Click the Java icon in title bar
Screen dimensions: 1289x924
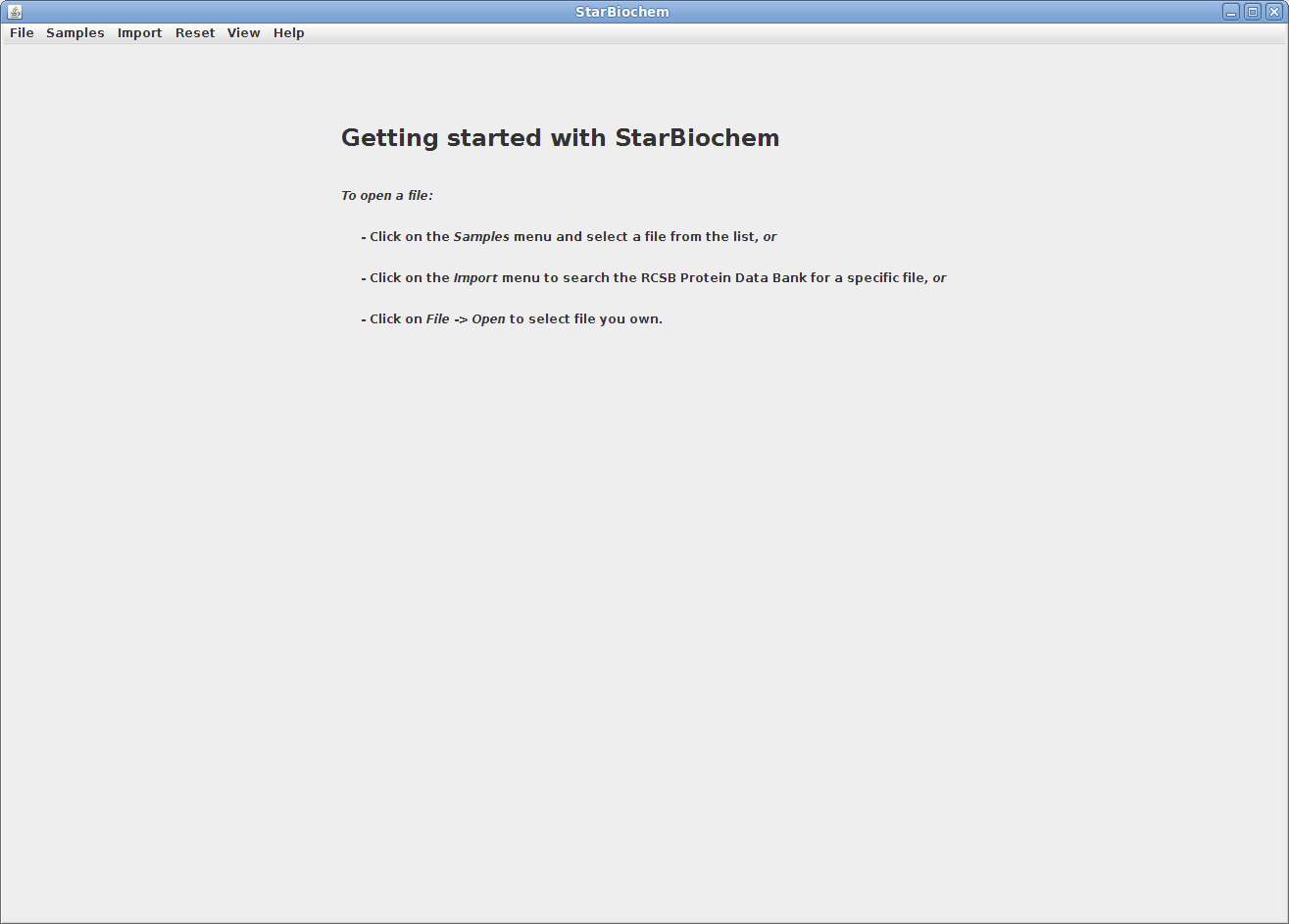coord(14,12)
